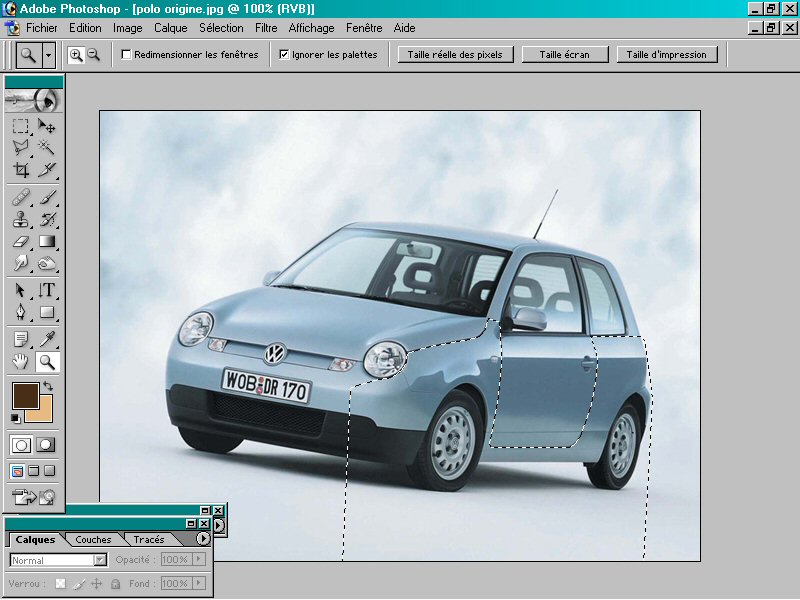The image size is (800, 600).
Task: Select the Eyedropper tool
Action: tap(47, 339)
